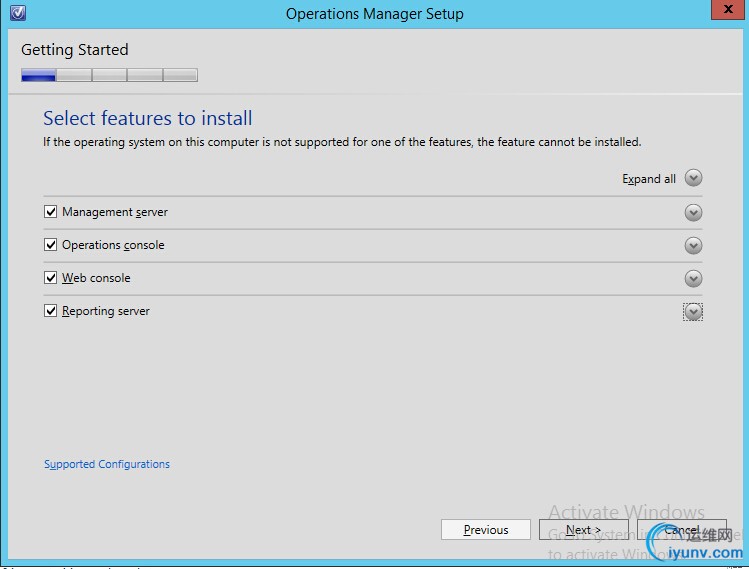749x569 pixels.
Task: Go back with the Previous button
Action: (x=486, y=530)
